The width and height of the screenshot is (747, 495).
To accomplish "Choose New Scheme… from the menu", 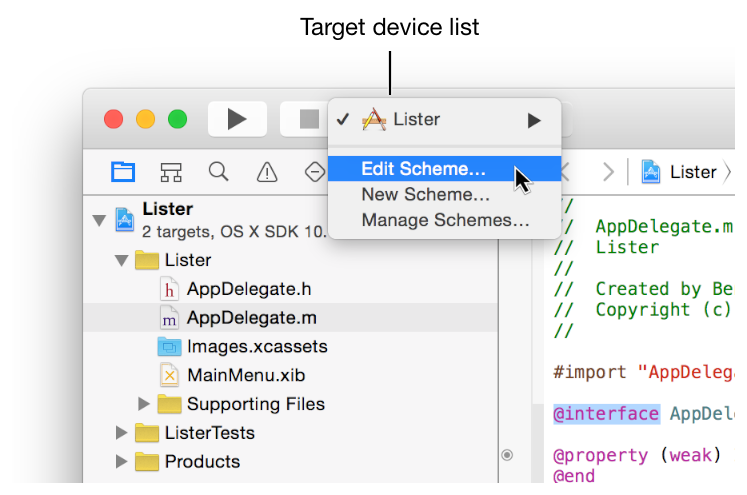I will click(444, 194).
